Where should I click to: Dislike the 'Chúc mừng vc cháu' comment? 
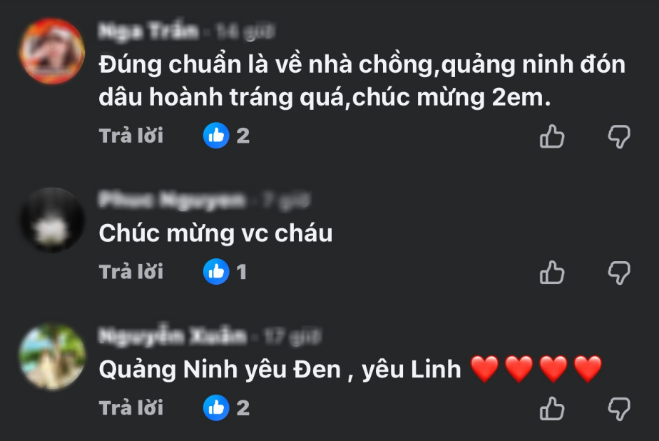pos(619,273)
